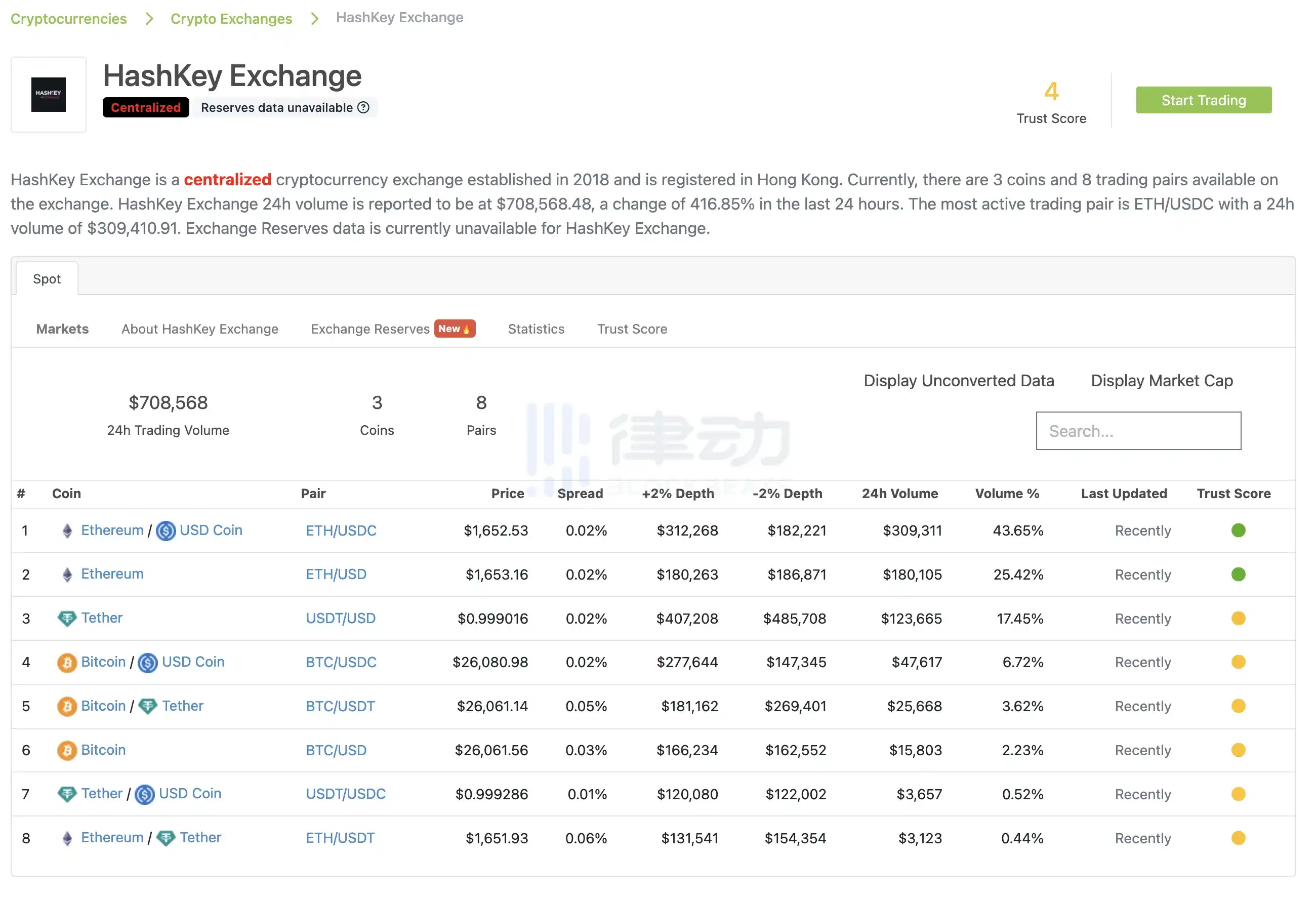This screenshot has width=1316, height=900.
Task: Click the 43.65% volume percentage cell
Action: tap(1017, 530)
